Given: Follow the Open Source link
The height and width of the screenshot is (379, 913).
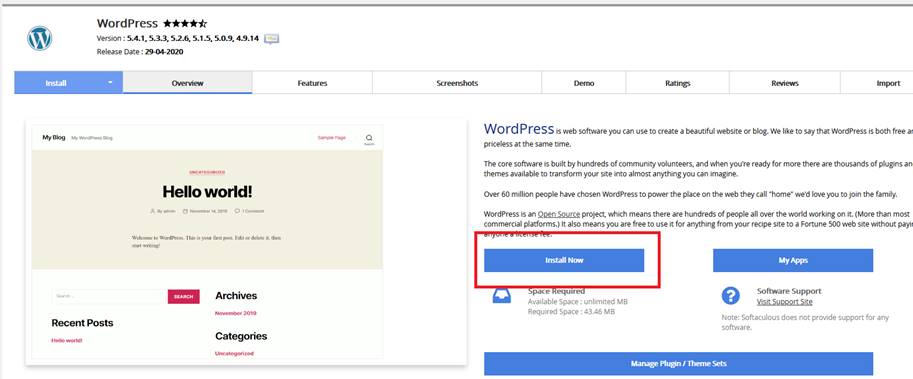Looking at the screenshot, I should (x=557, y=214).
